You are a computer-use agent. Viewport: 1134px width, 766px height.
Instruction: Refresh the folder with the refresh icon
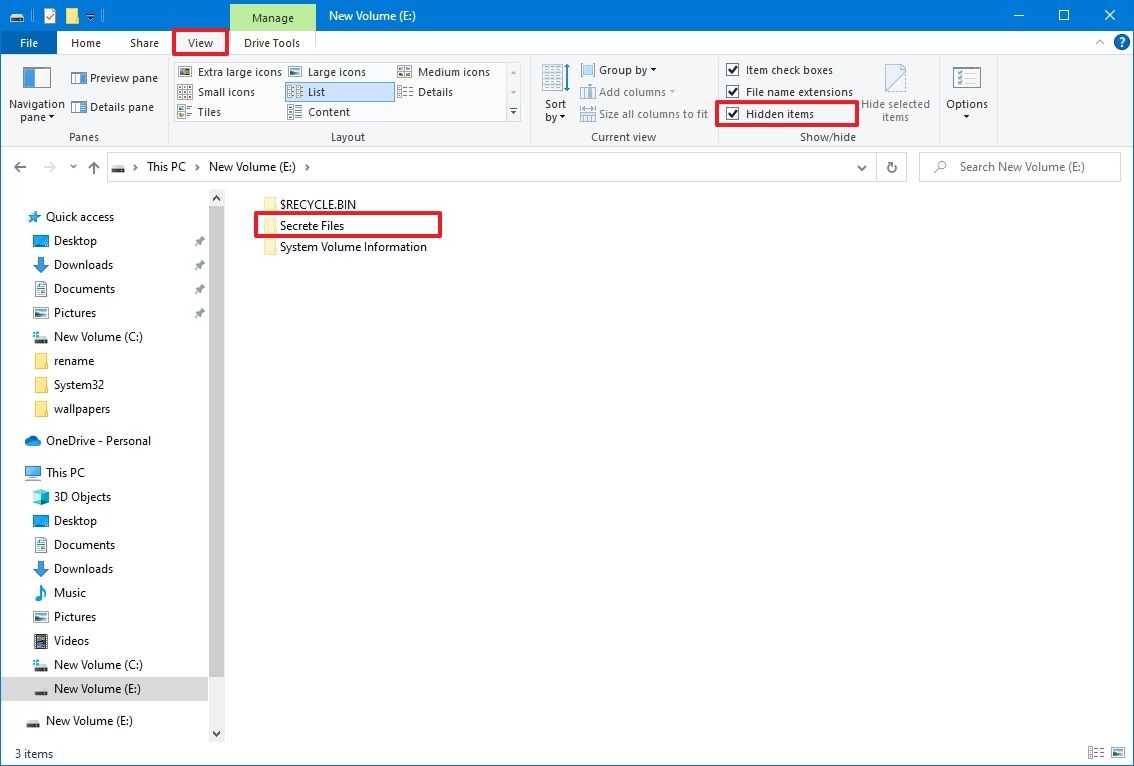click(x=891, y=167)
